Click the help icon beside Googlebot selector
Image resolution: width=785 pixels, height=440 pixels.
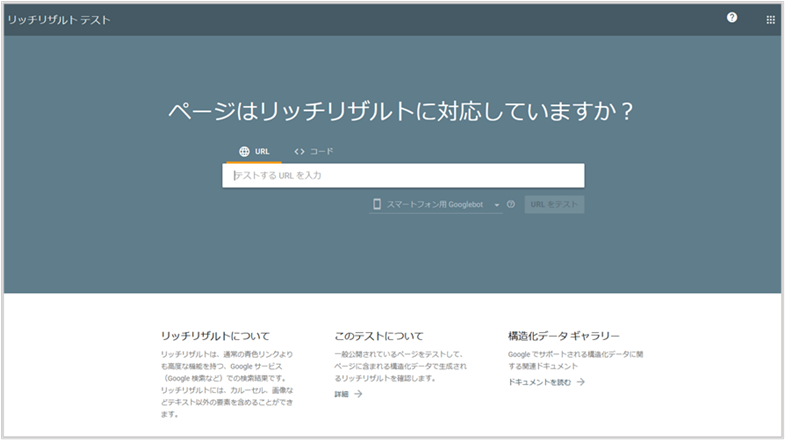(x=511, y=204)
